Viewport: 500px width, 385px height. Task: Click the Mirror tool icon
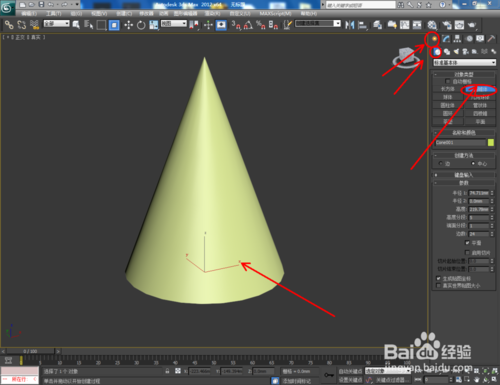[349, 25]
